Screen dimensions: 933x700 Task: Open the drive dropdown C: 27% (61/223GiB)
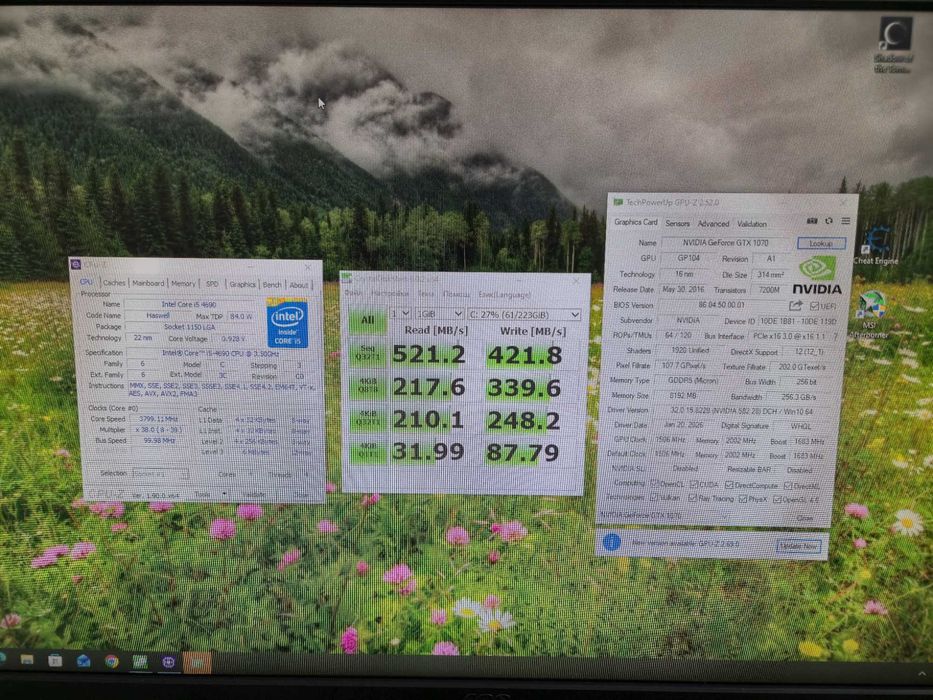point(524,314)
